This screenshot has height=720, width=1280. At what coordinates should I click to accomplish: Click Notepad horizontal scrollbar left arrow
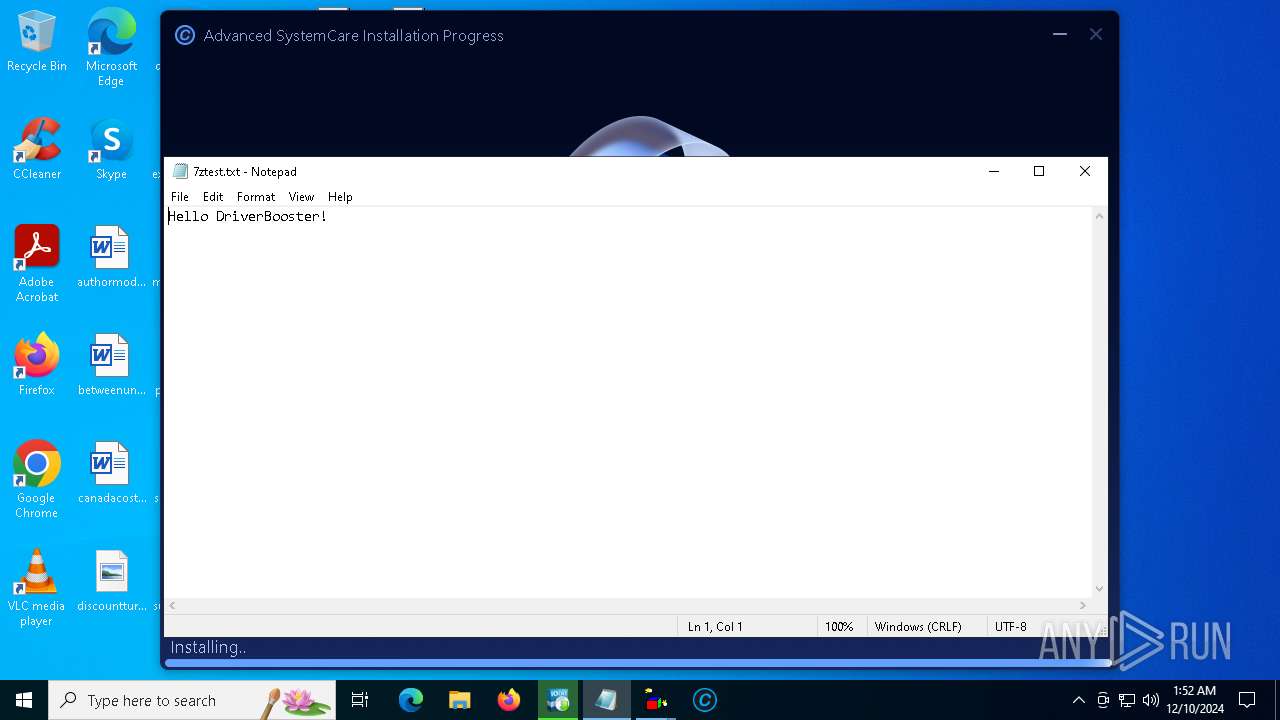point(173,605)
